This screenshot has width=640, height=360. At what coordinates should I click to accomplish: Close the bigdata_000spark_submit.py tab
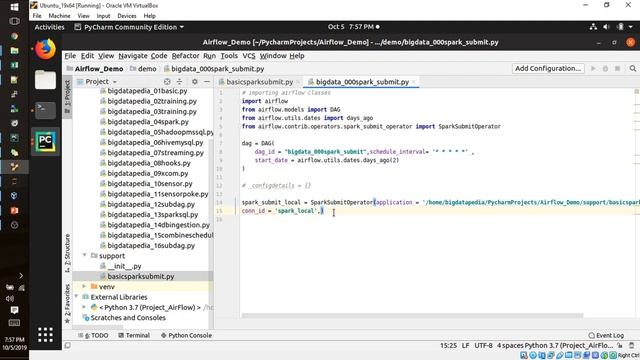click(413, 82)
